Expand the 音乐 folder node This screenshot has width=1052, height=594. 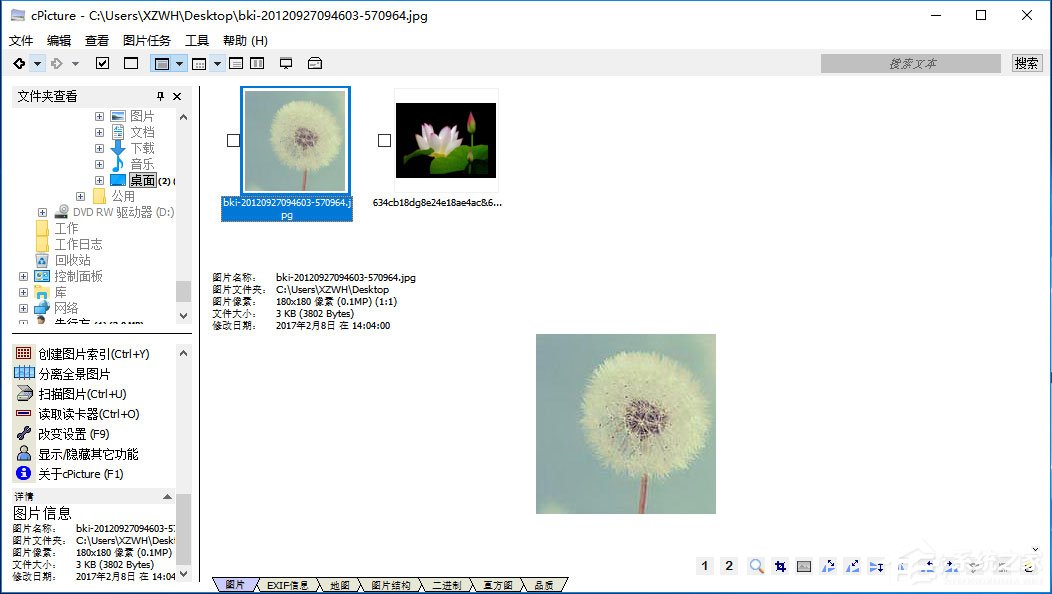(x=99, y=164)
